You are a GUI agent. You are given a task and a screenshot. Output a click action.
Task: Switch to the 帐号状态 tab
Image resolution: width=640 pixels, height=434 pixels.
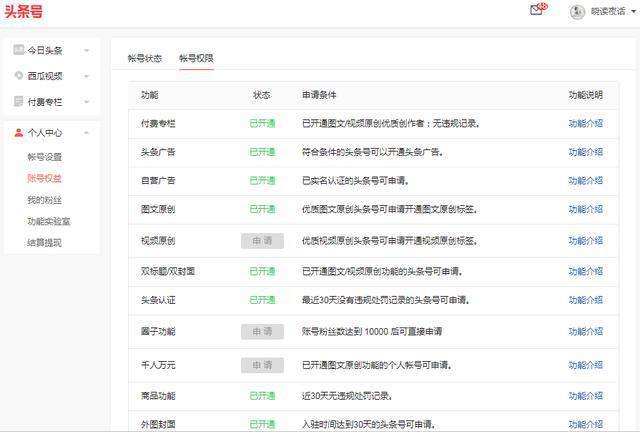pos(145,58)
